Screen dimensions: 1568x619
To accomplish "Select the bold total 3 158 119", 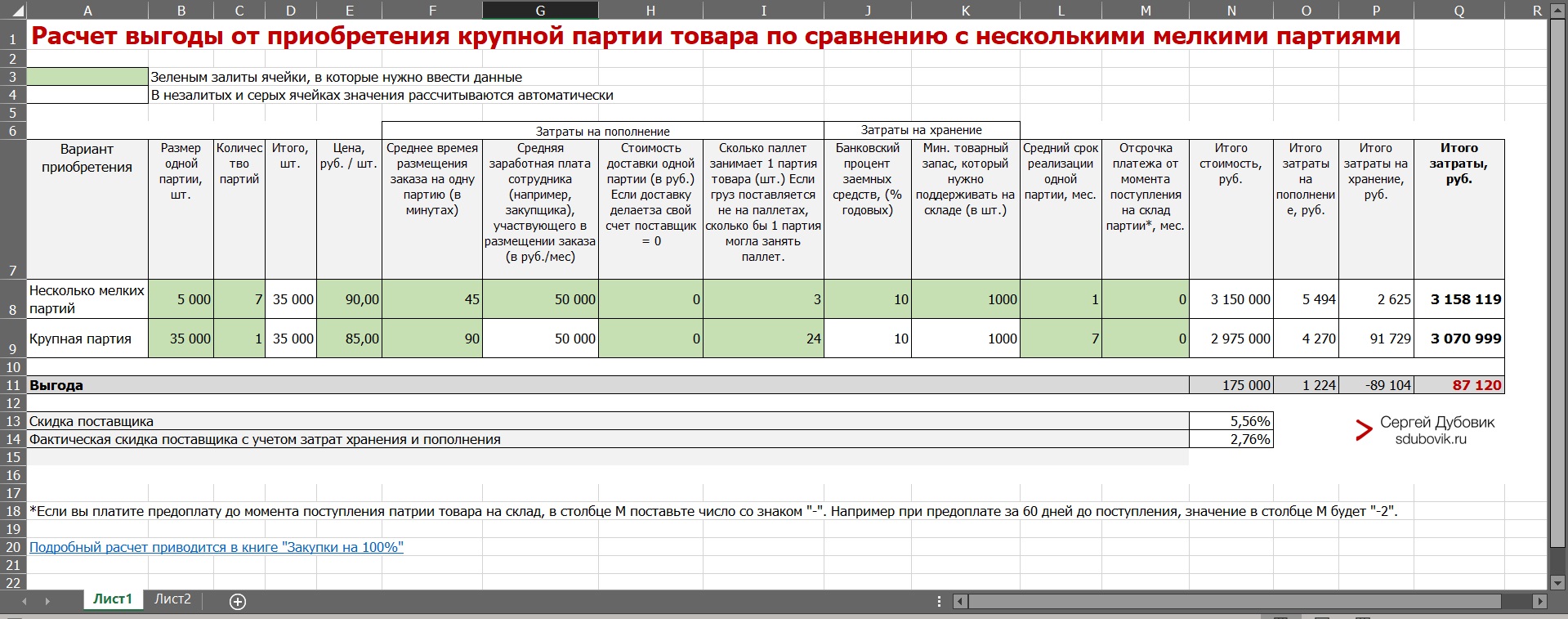I will click(x=1459, y=299).
